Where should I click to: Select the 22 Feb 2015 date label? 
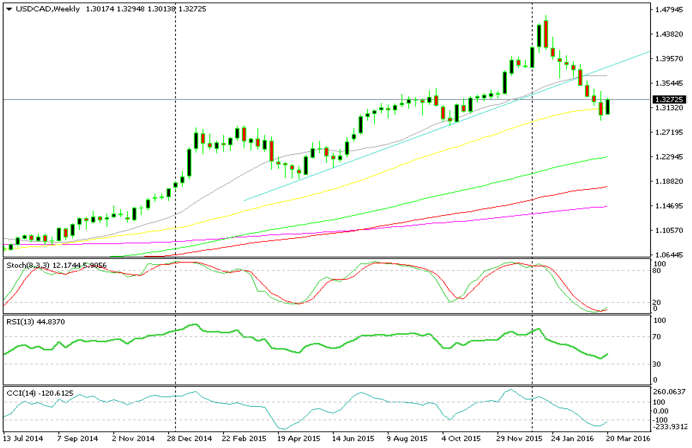tap(244, 438)
